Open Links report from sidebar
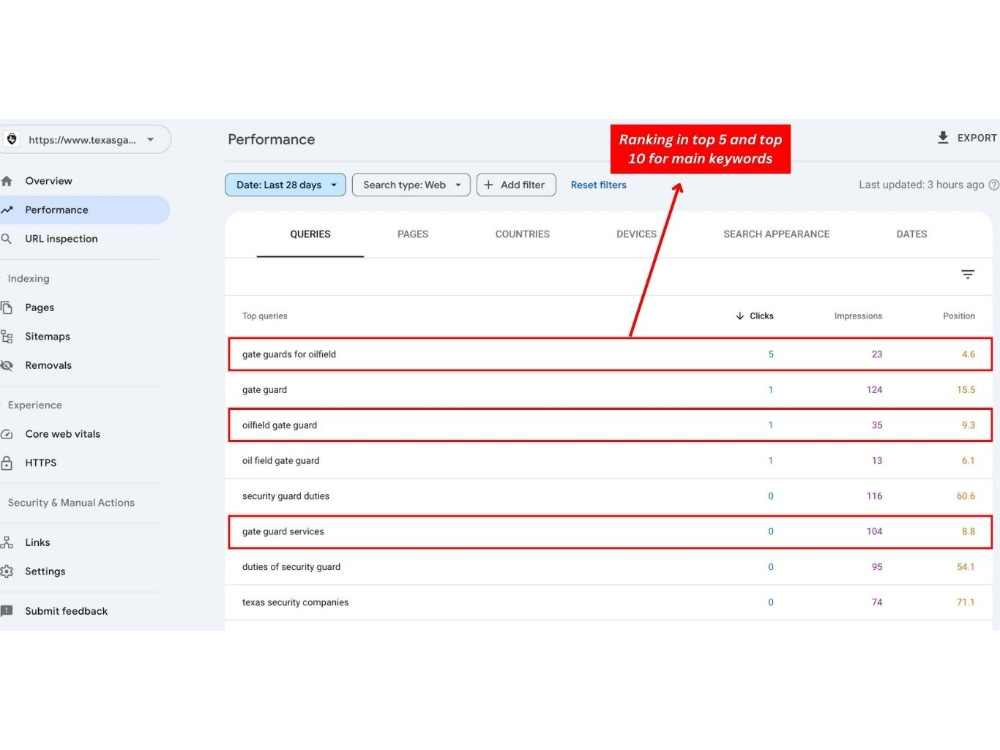The height and width of the screenshot is (750, 1000). click(x=37, y=542)
